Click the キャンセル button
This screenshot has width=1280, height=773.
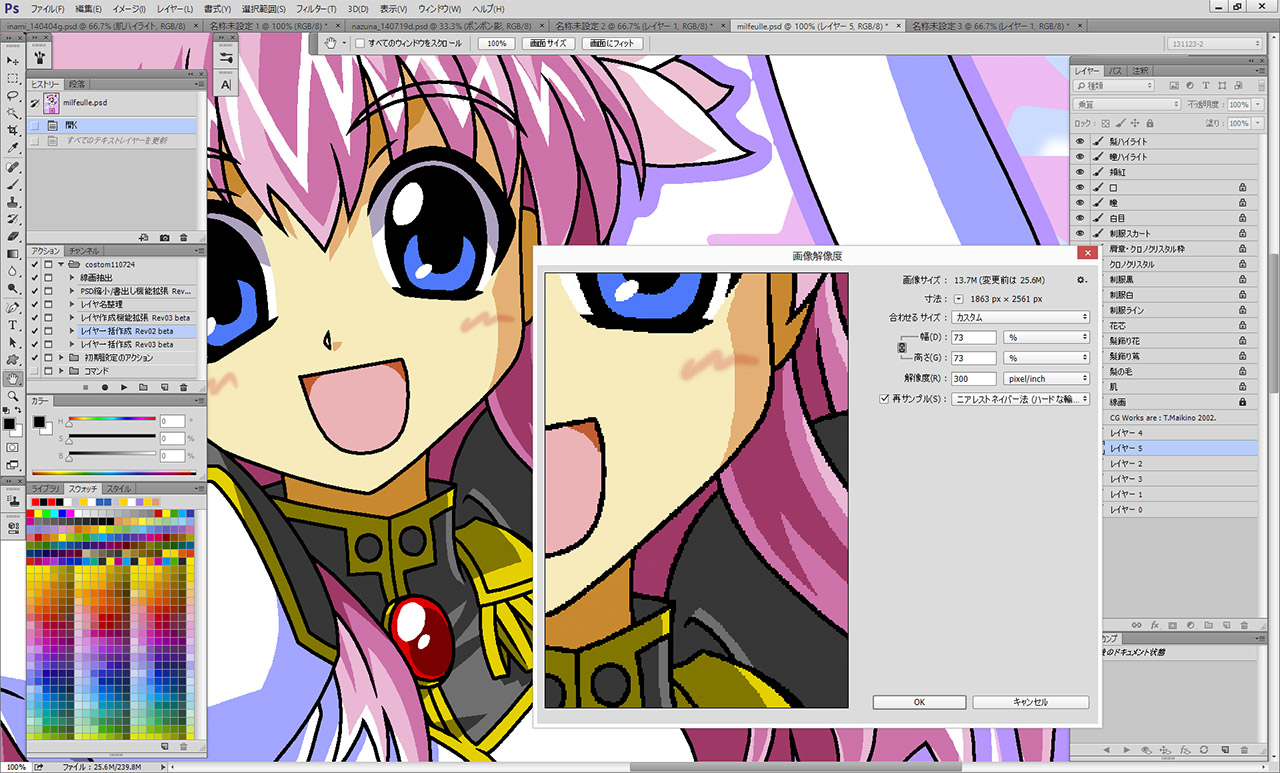pos(1030,702)
